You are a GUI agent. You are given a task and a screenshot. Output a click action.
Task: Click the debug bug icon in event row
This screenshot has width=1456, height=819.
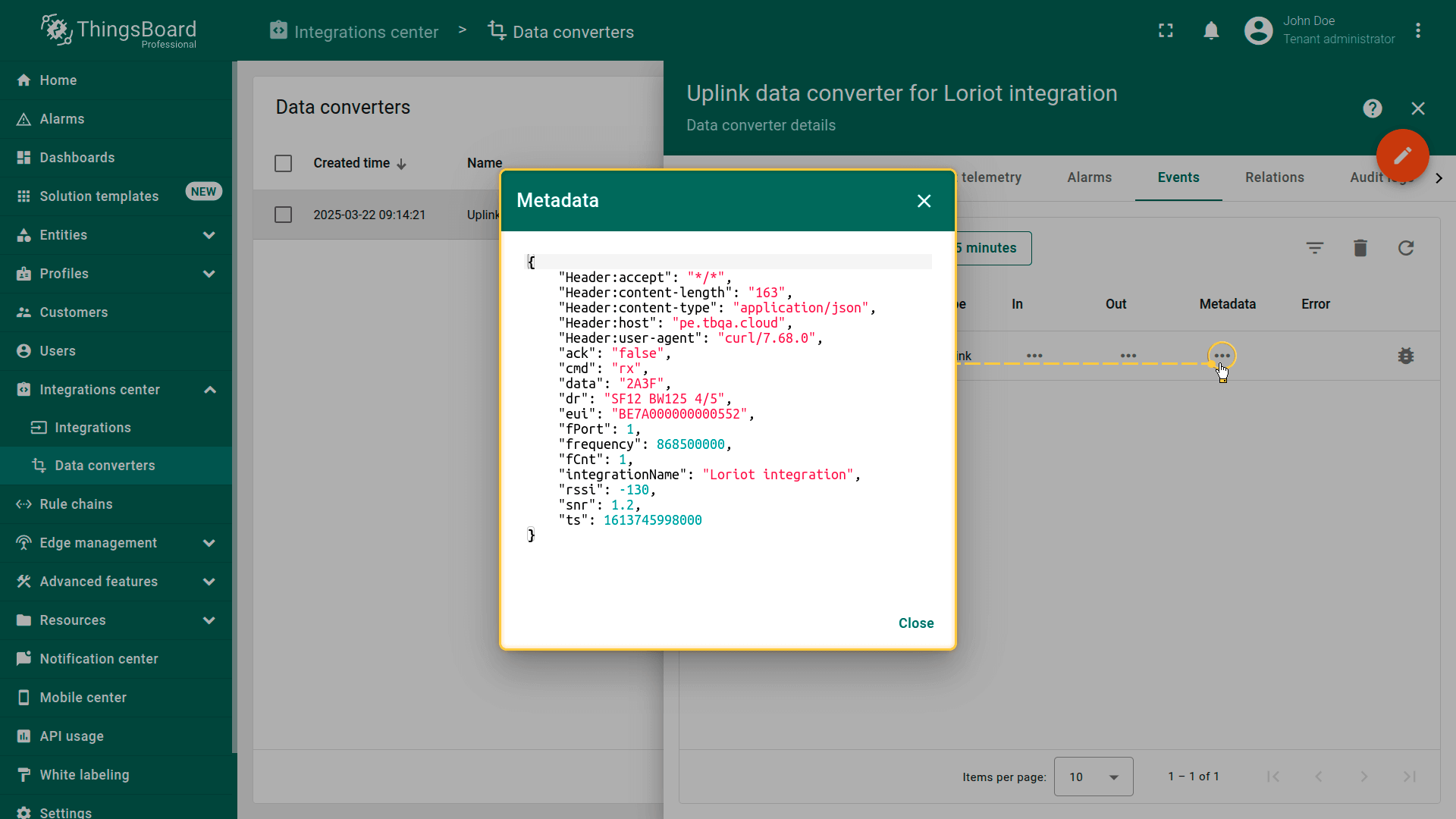coord(1405,356)
